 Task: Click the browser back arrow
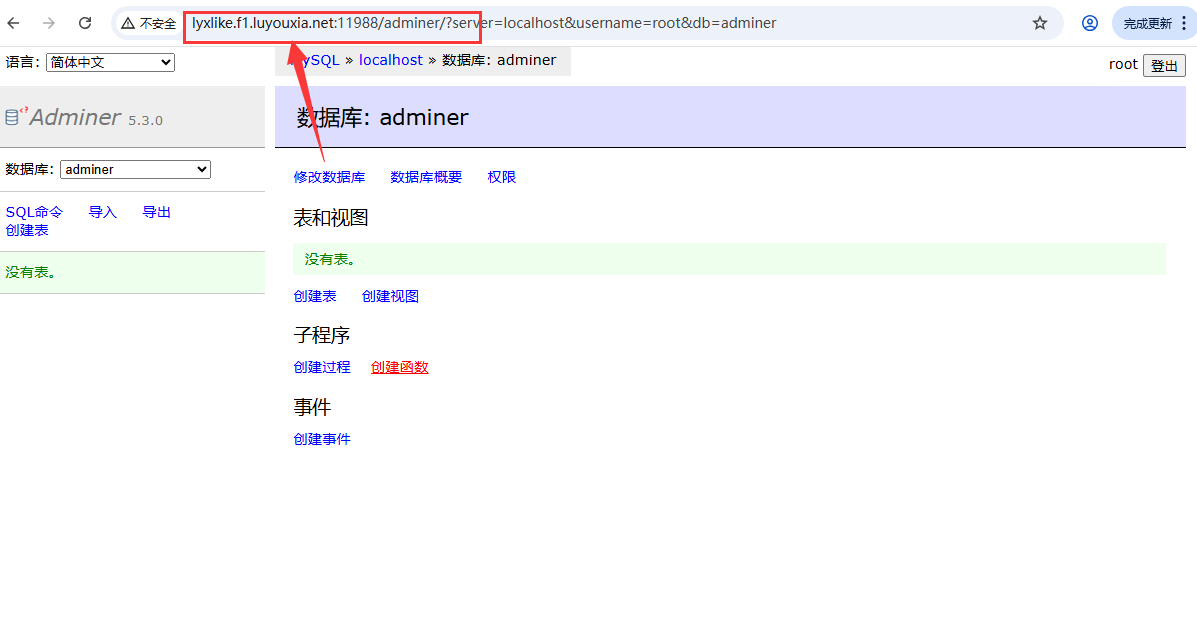[15, 22]
